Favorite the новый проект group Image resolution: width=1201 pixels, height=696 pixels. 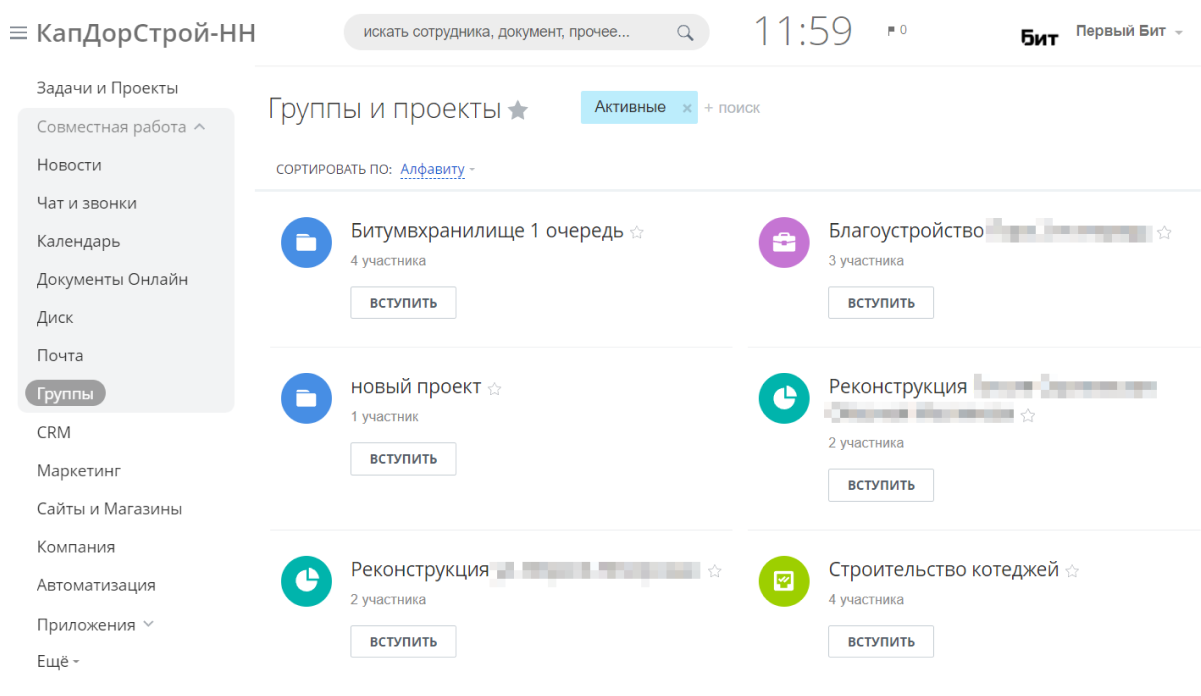click(x=494, y=389)
